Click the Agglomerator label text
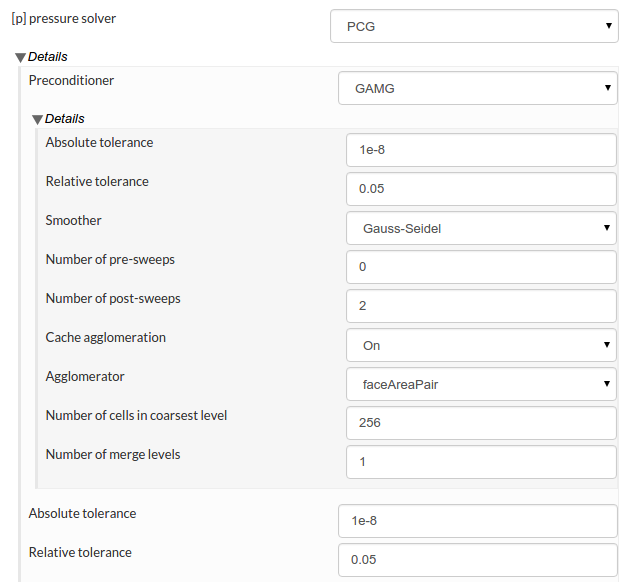The image size is (629, 582). tap(85, 376)
